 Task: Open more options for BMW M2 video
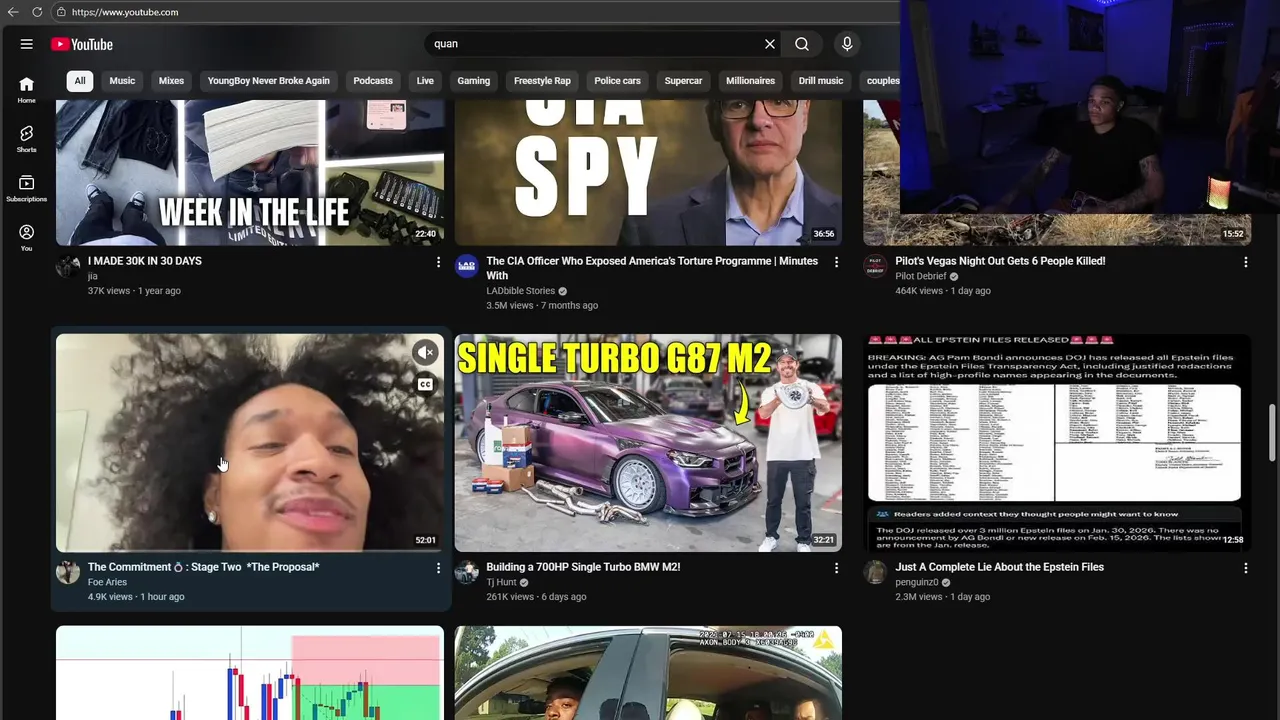pos(837,568)
